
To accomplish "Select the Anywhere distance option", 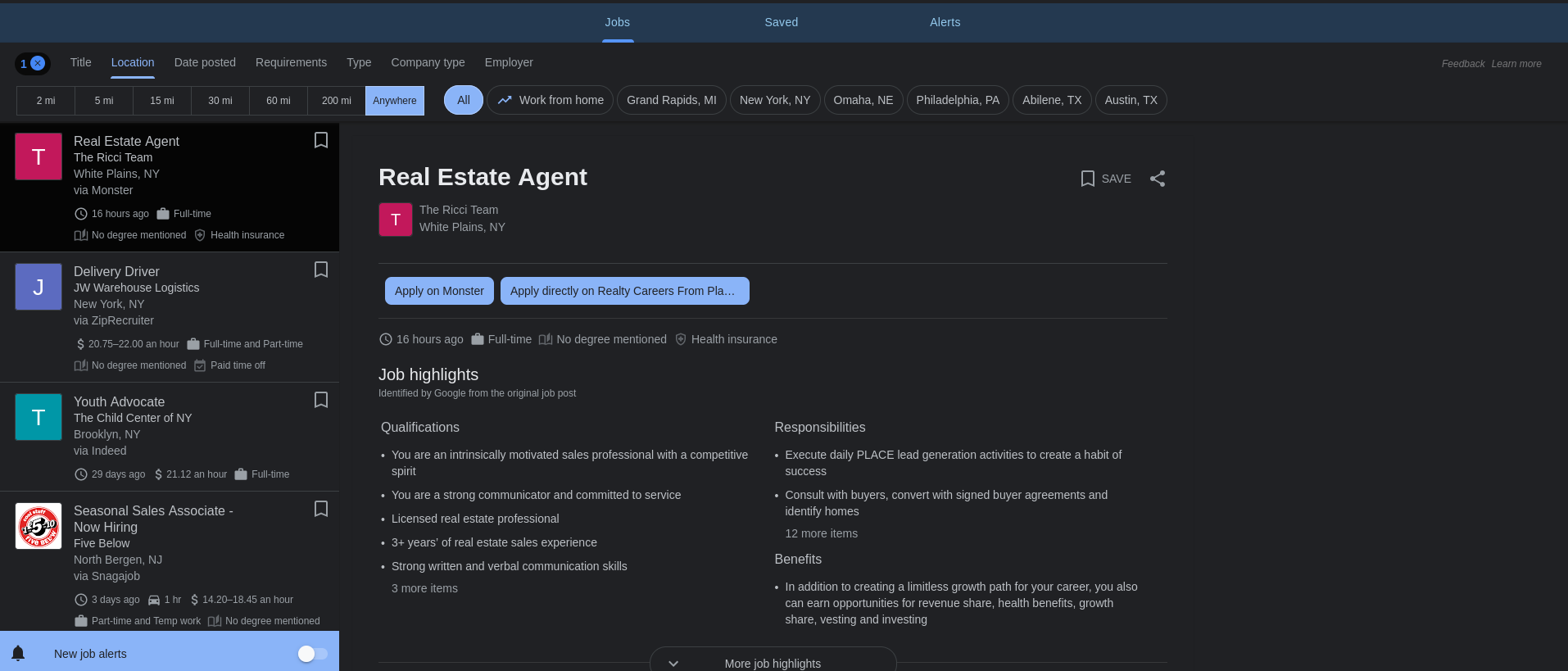I will 394,101.
